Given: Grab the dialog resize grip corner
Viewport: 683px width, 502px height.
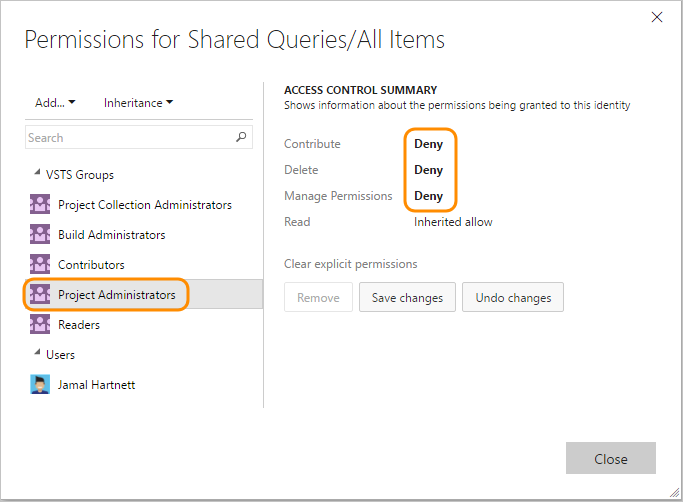Looking at the screenshot, I should [x=675, y=493].
